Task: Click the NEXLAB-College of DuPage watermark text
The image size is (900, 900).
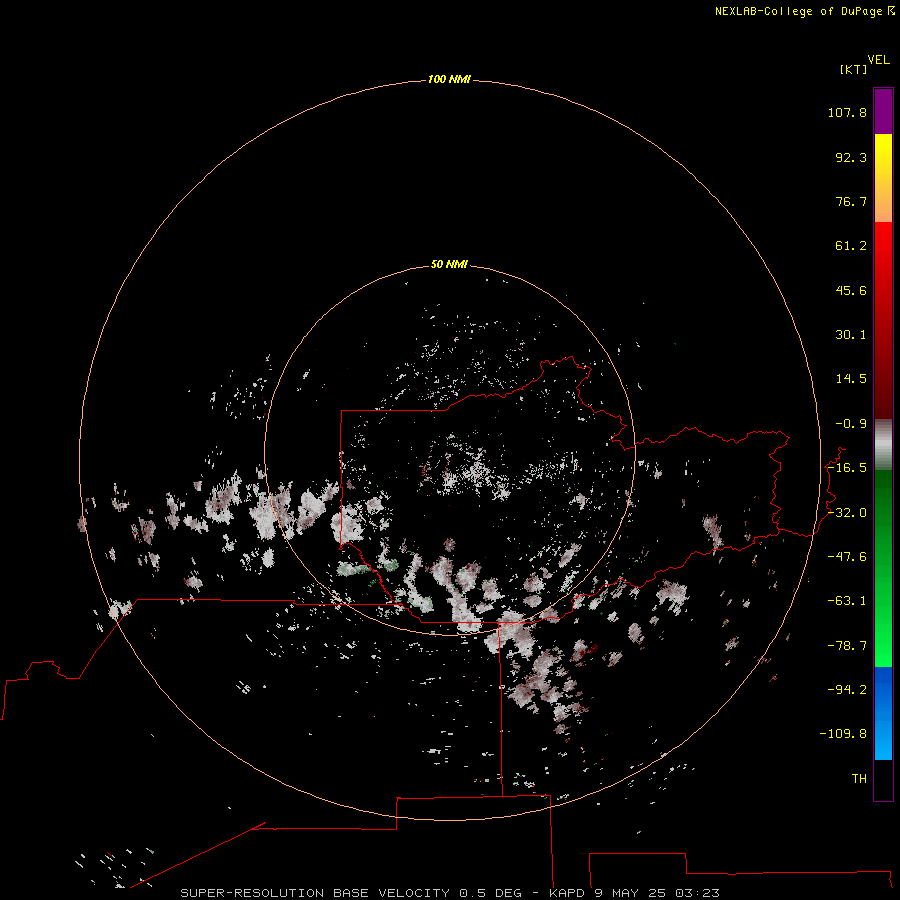Action: [x=805, y=11]
